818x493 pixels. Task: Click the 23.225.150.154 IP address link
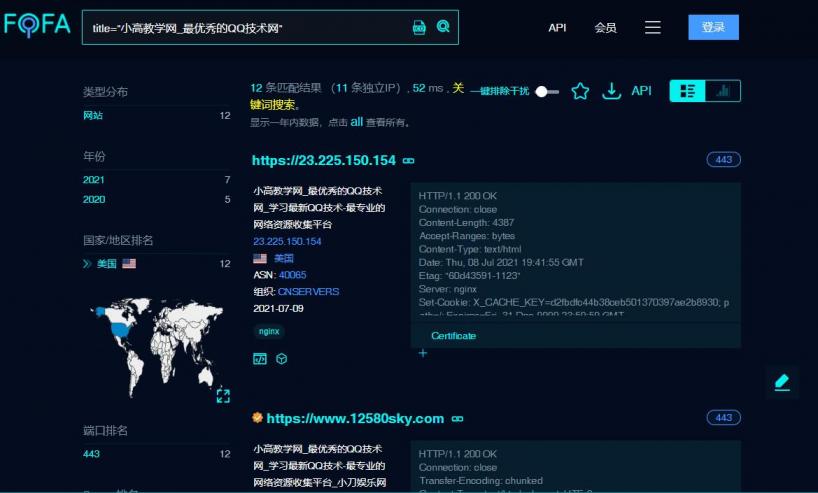[287, 242]
